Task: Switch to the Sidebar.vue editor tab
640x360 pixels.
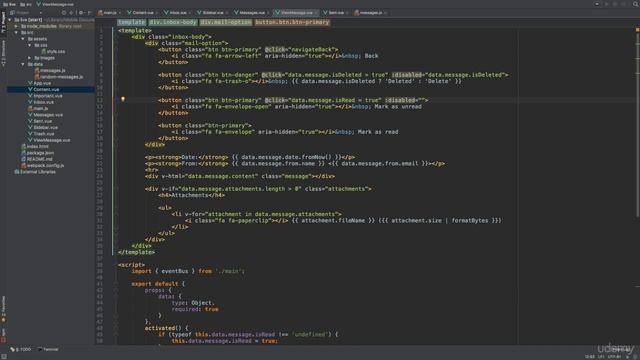Action: 212,13
